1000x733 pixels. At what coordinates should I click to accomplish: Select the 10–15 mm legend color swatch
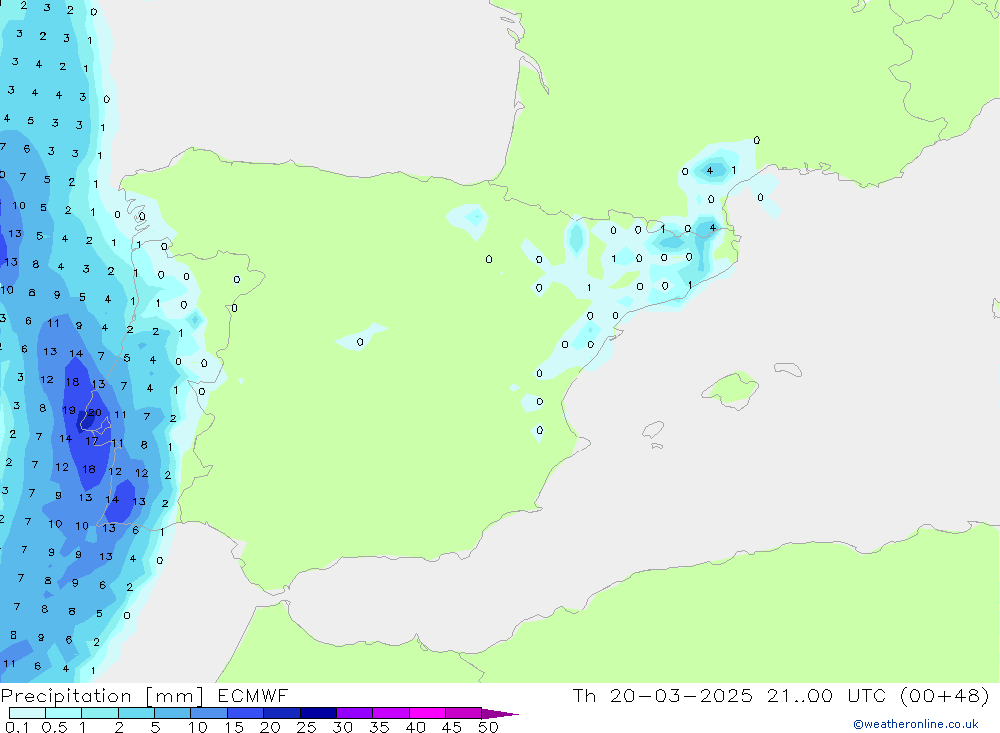(209, 713)
